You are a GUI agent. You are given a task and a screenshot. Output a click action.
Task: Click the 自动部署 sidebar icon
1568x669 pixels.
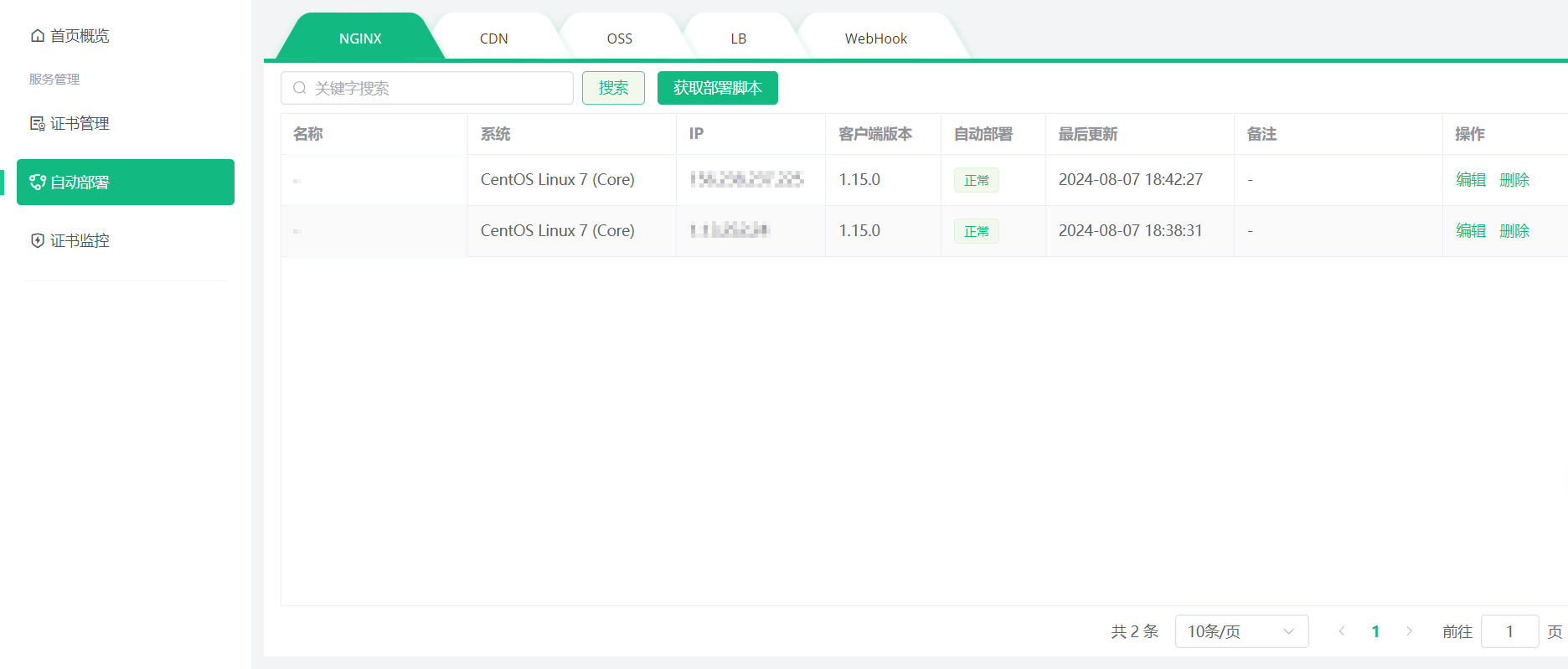[38, 182]
